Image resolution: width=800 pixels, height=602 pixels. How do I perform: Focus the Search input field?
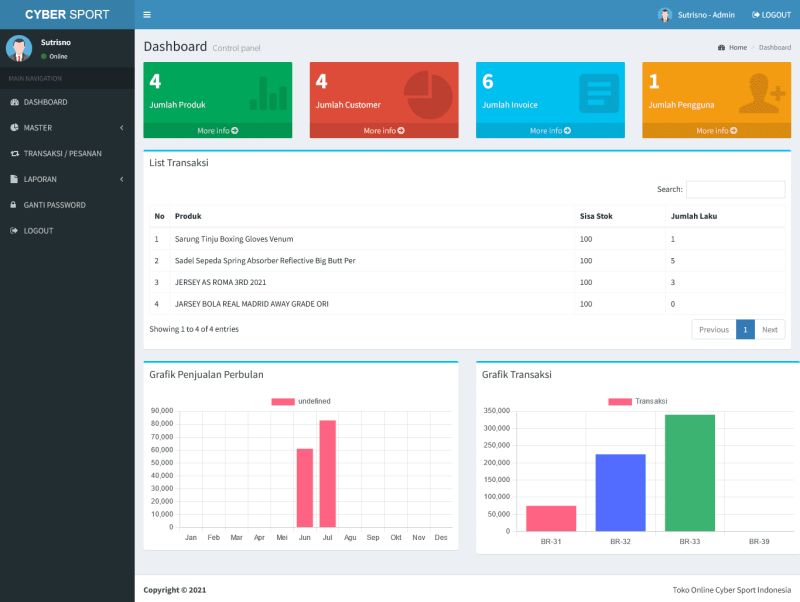(736, 189)
